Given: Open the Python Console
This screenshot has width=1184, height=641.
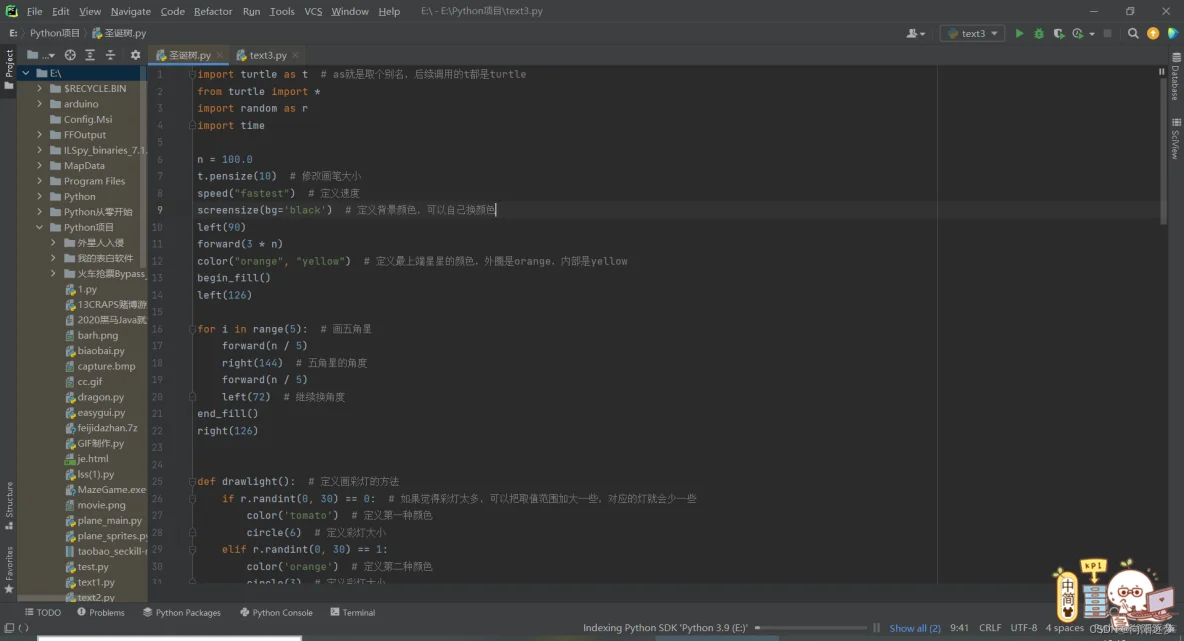Looking at the screenshot, I should pos(276,612).
